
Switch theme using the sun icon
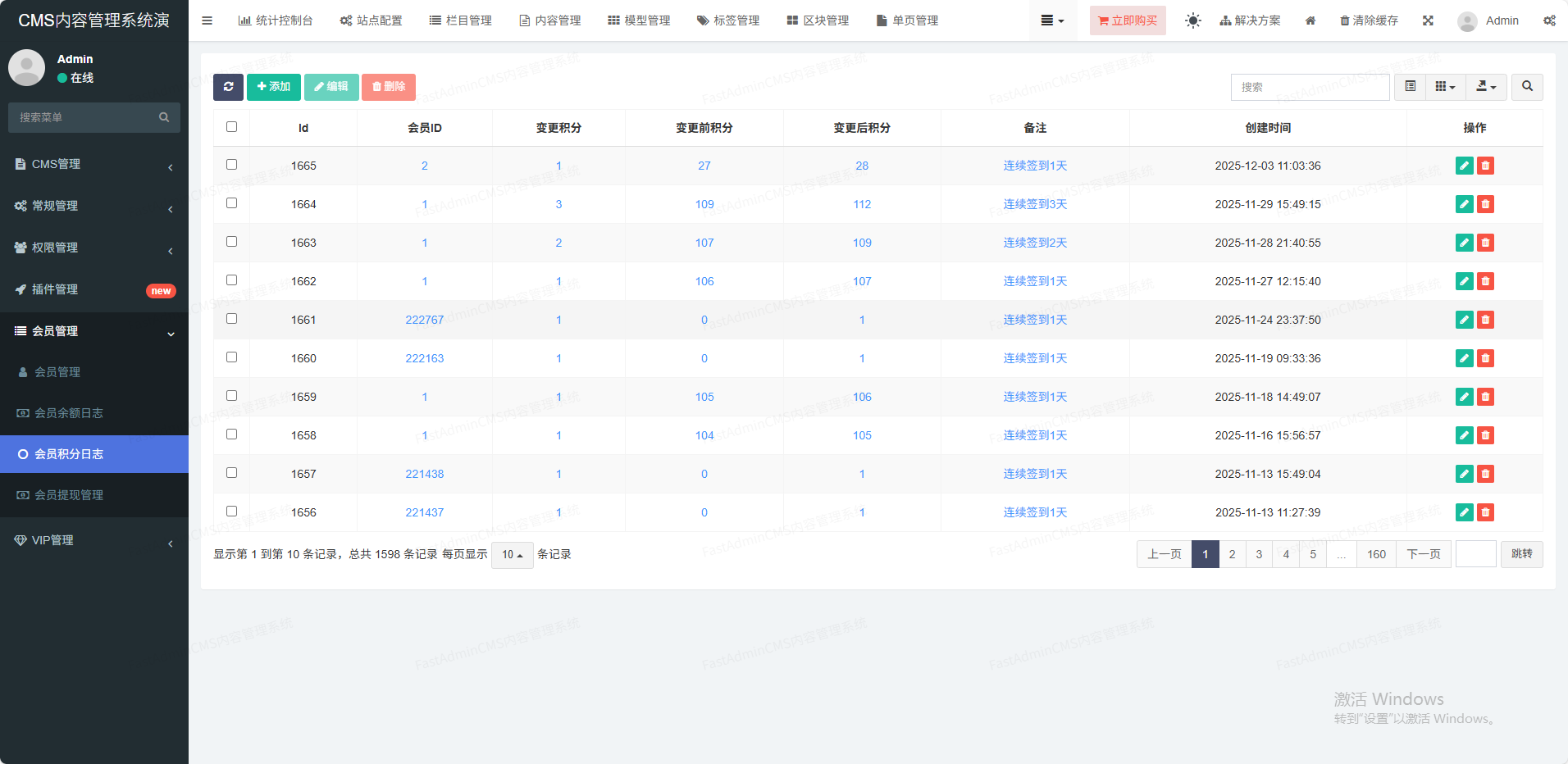[1192, 20]
